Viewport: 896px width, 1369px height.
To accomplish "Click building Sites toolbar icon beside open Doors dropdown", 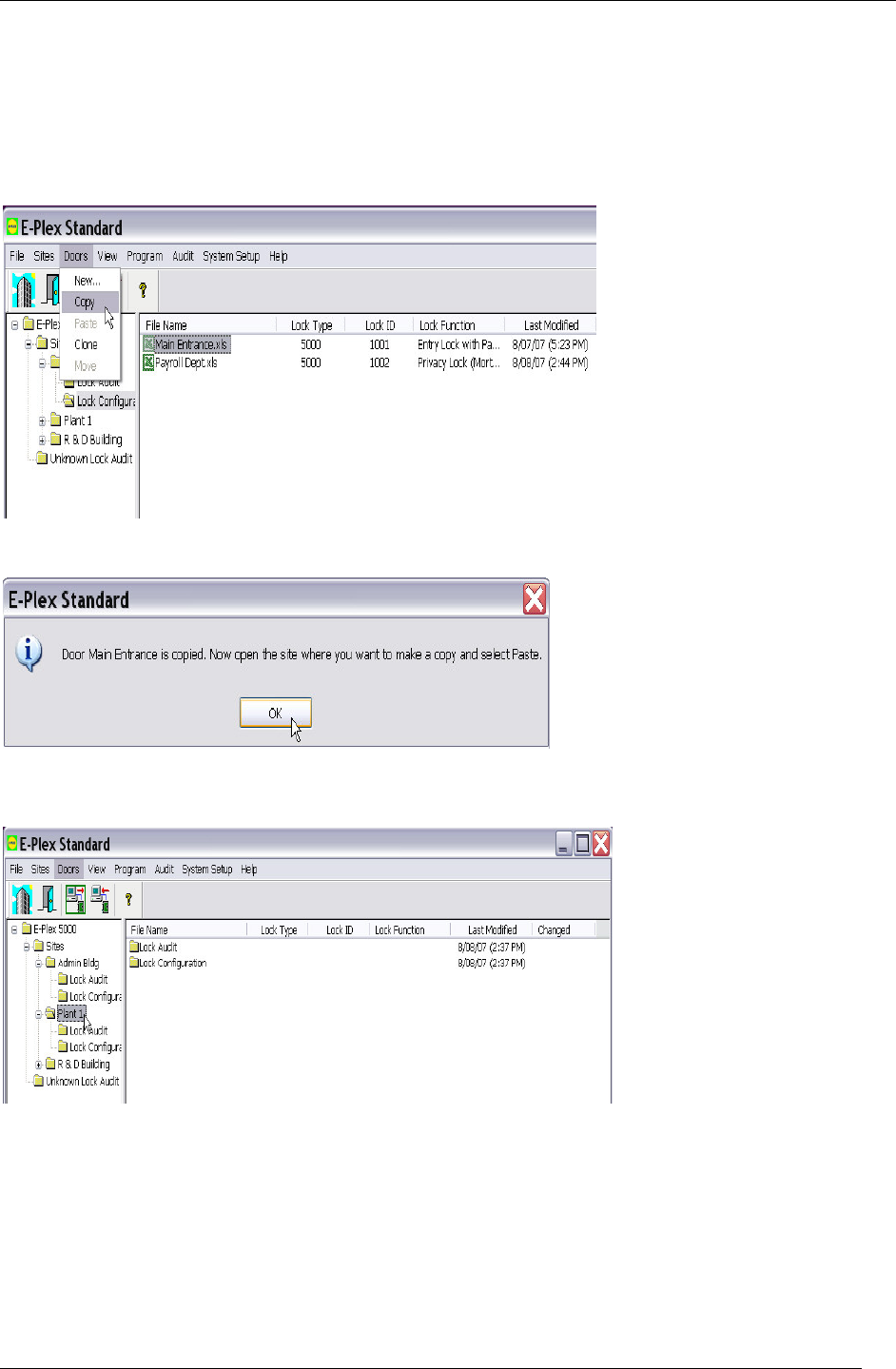I will (x=23, y=289).
